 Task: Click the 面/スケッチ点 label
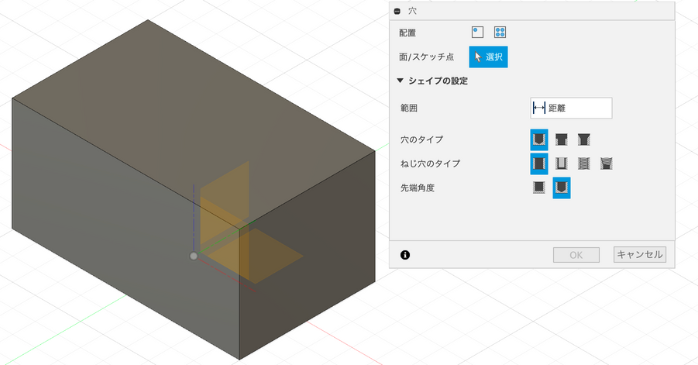[426, 57]
